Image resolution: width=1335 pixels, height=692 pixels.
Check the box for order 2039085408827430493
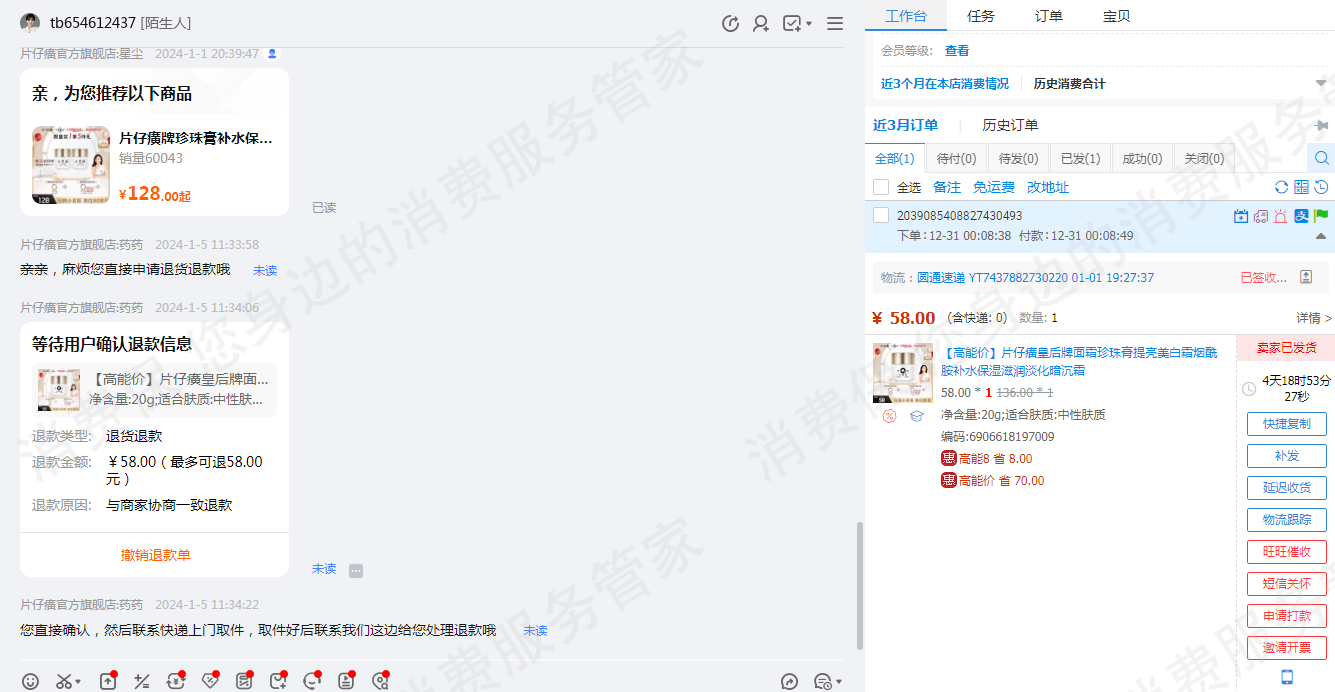tap(881, 215)
